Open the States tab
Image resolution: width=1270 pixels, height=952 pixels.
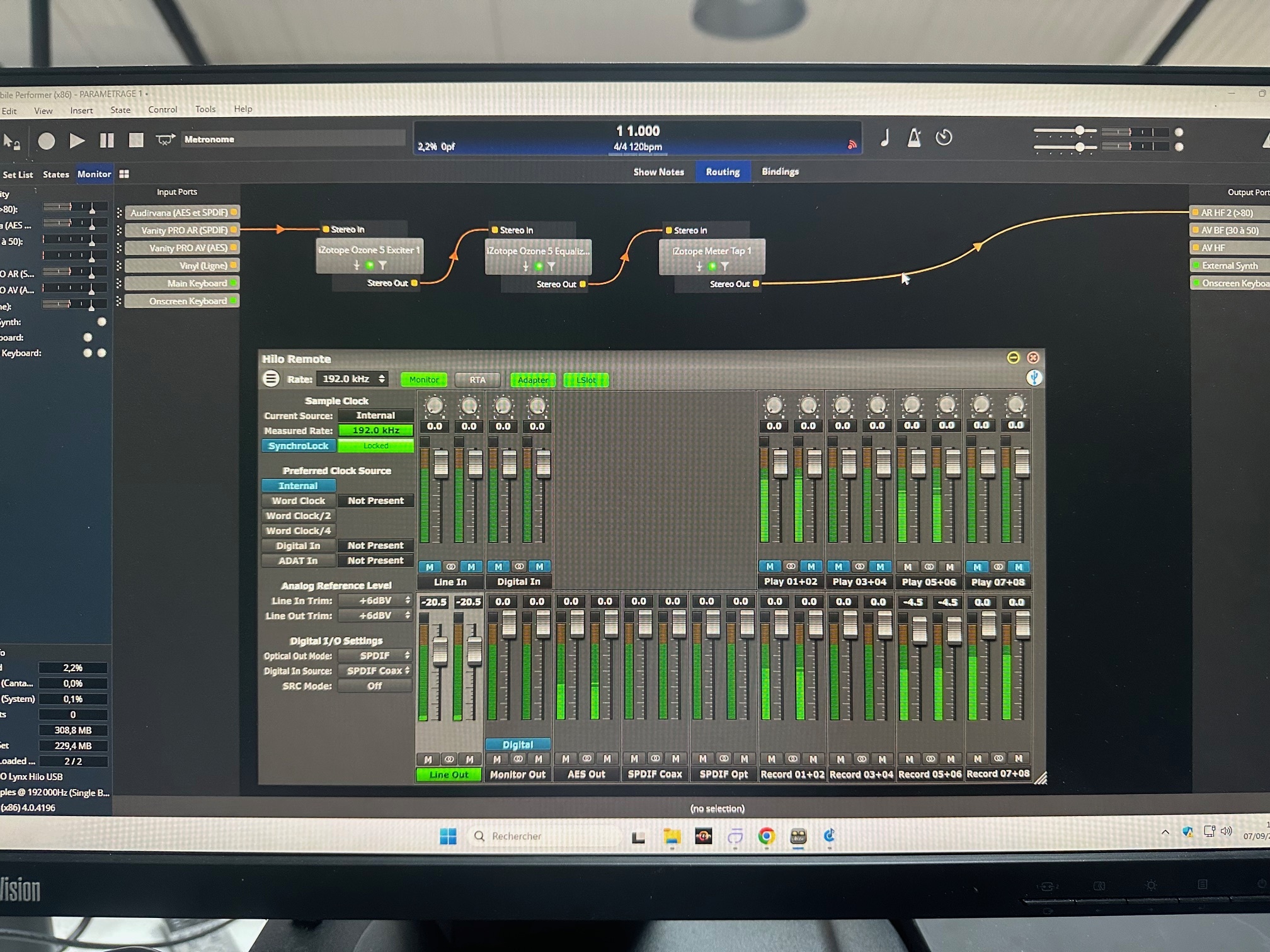click(x=56, y=174)
